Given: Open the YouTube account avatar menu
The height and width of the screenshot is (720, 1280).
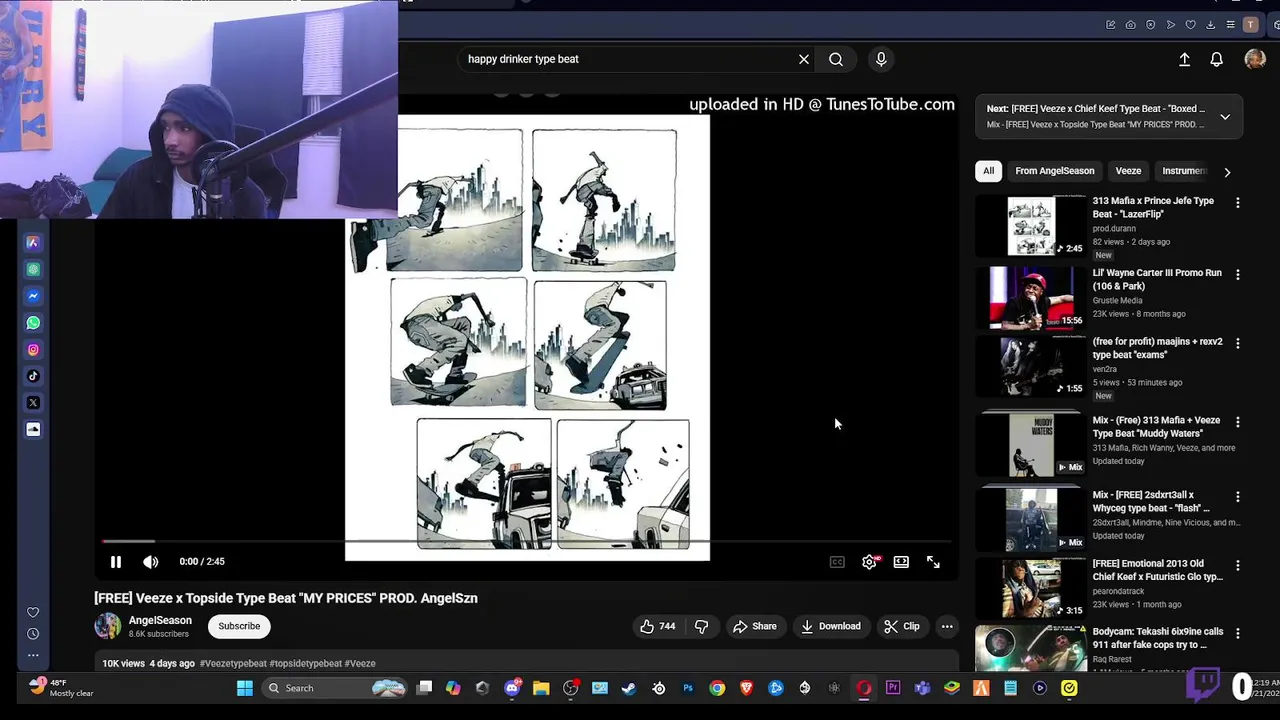Looking at the screenshot, I should (x=1255, y=60).
